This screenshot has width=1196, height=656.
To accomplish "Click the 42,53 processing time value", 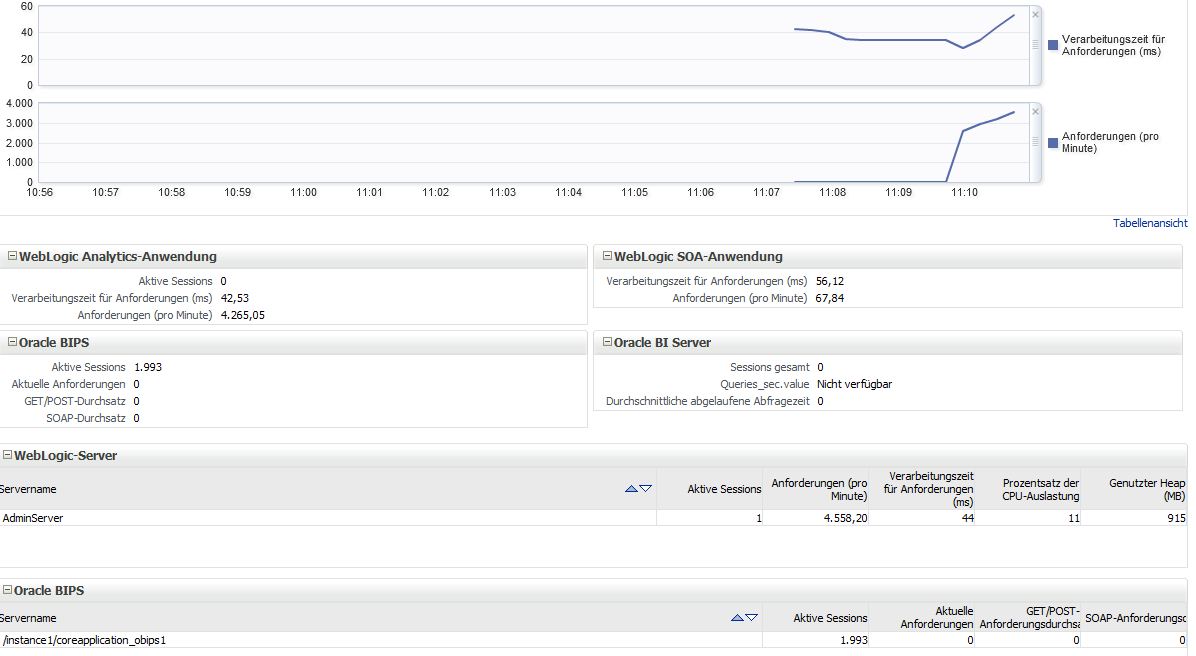I will point(234,298).
